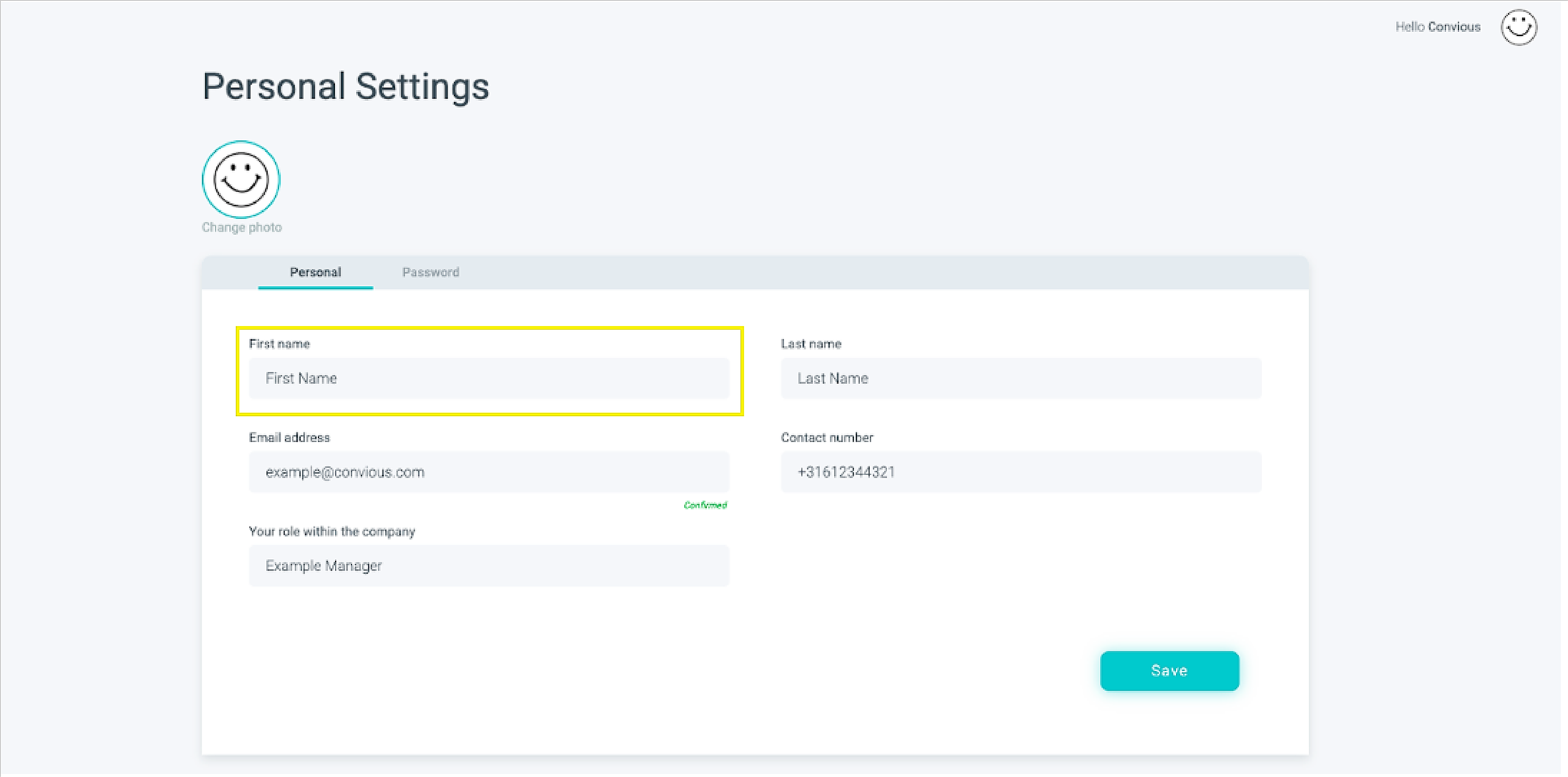Focus the First Name input field

(x=489, y=379)
